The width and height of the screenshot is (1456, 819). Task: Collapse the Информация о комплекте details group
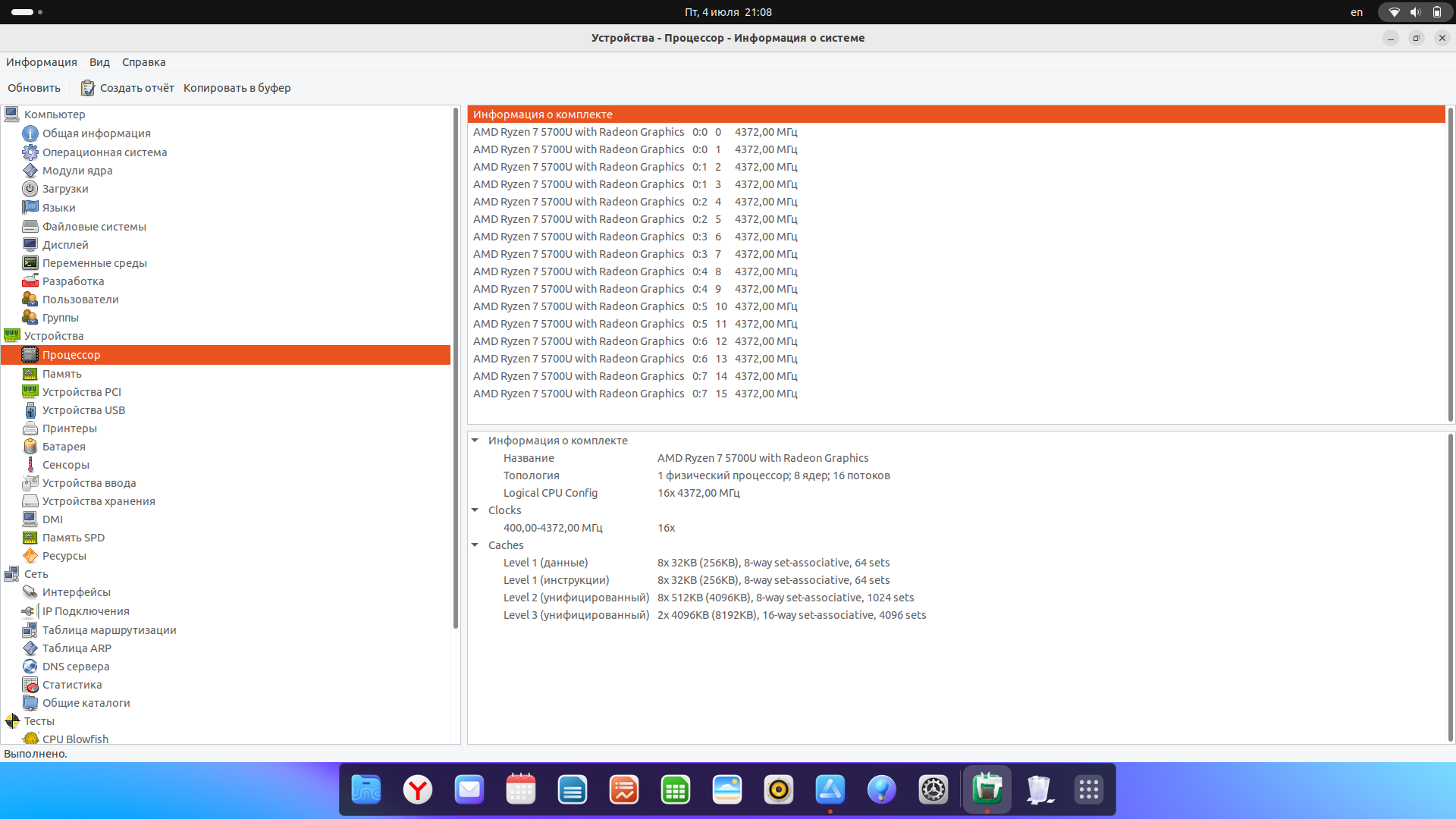click(475, 441)
